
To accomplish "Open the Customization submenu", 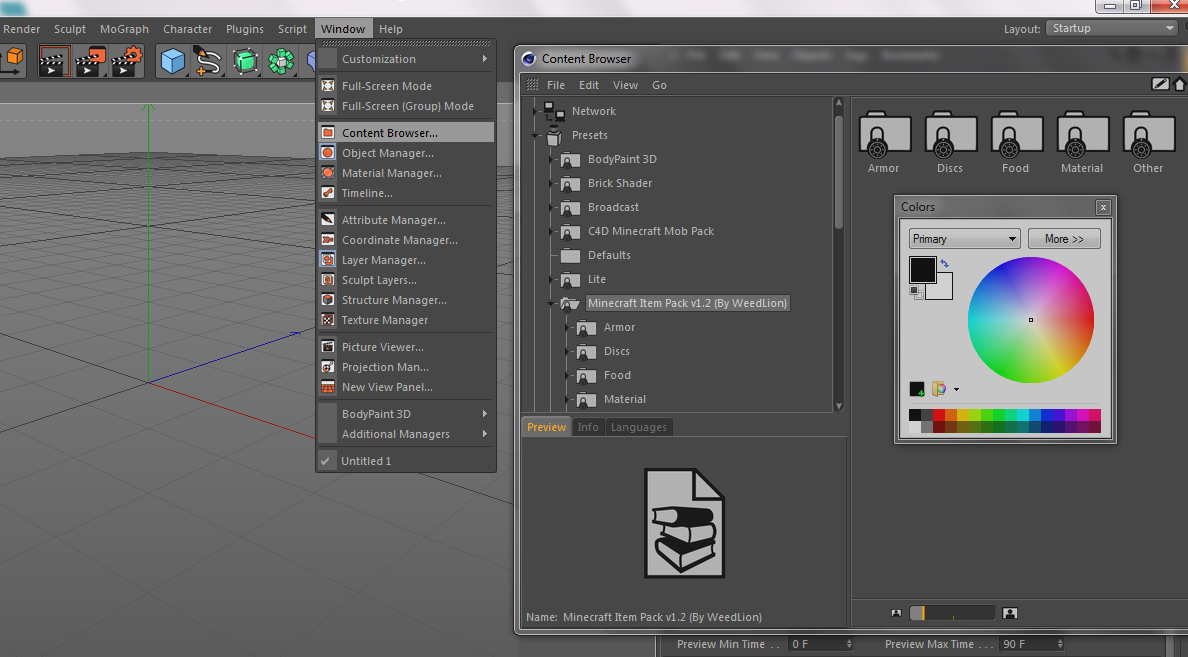I will tap(405, 59).
